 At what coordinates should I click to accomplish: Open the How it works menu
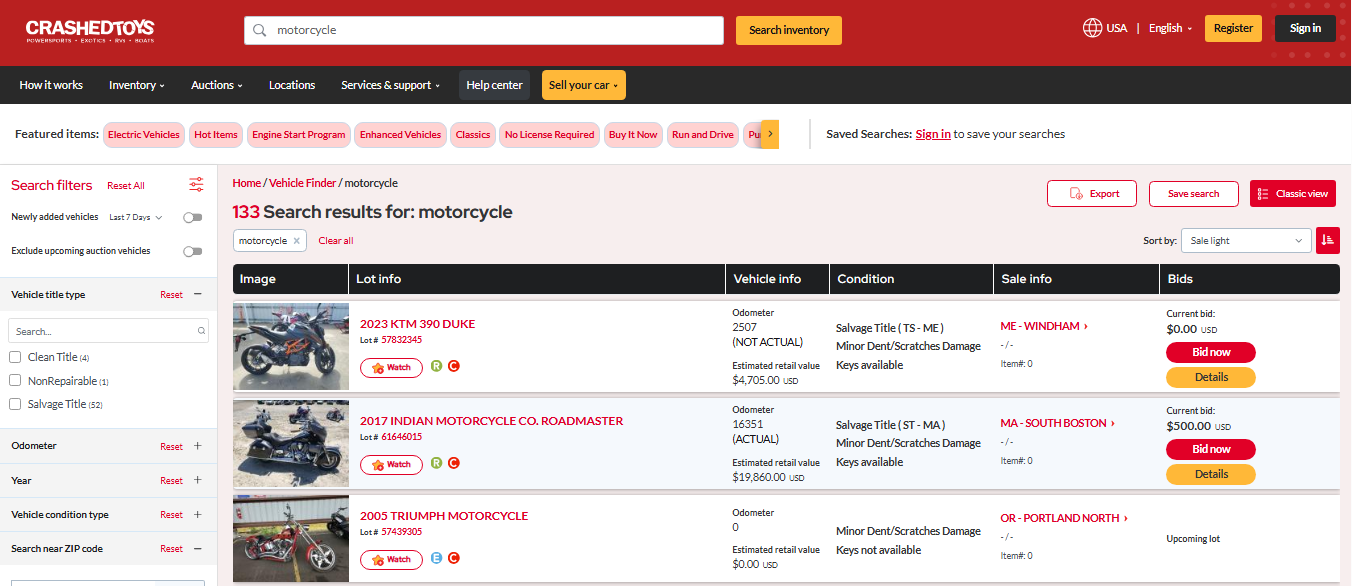click(51, 85)
